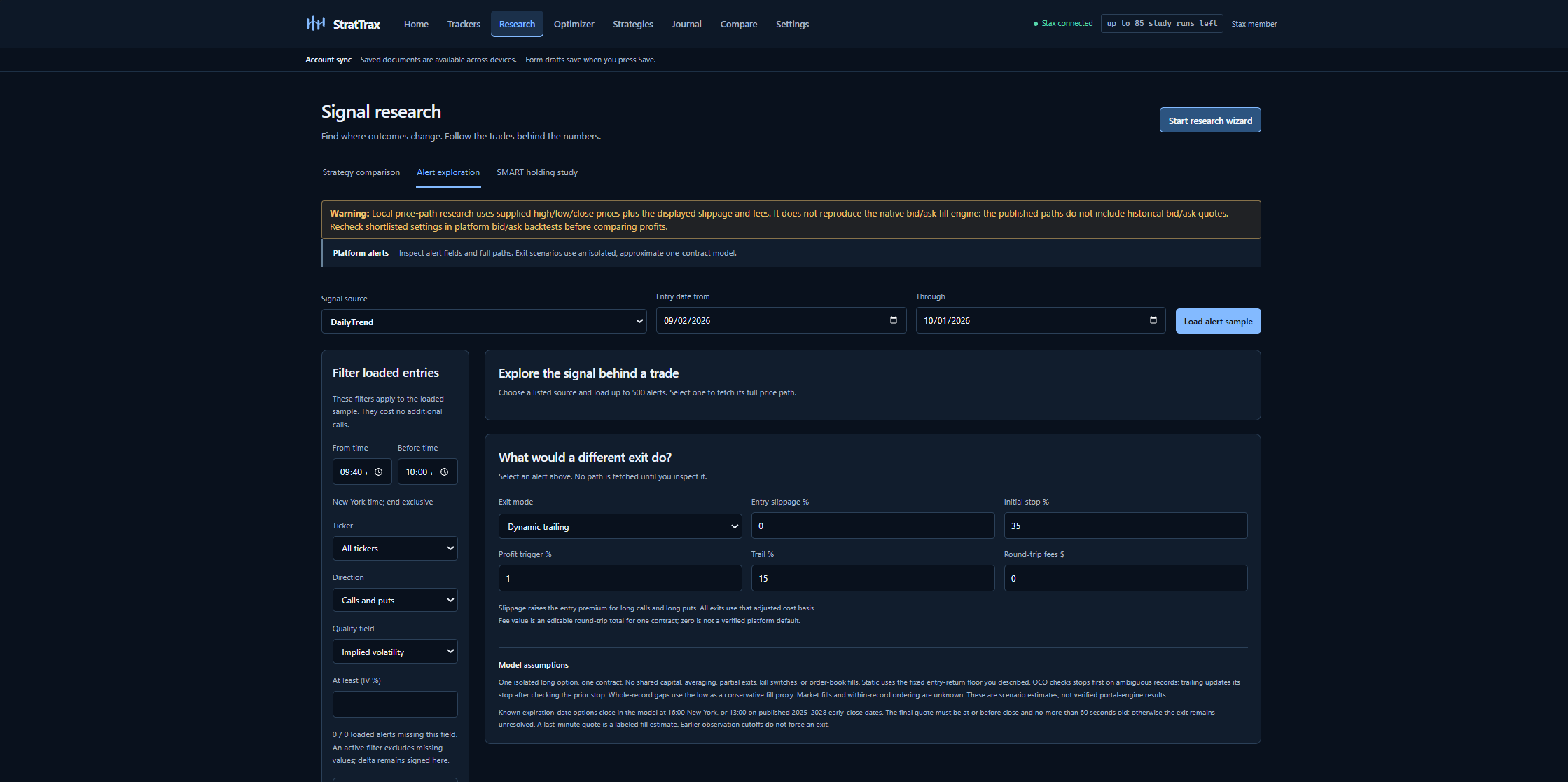1568x782 pixels.
Task: Open the Journal page
Action: 686,24
